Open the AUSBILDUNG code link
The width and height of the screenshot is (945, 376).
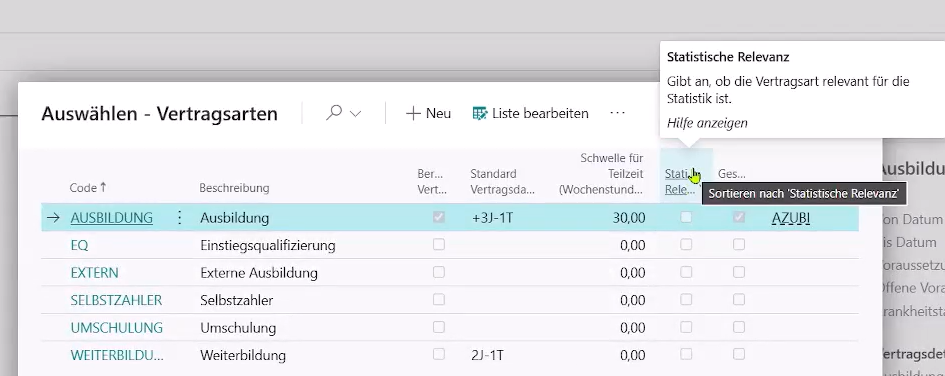[x=111, y=218]
